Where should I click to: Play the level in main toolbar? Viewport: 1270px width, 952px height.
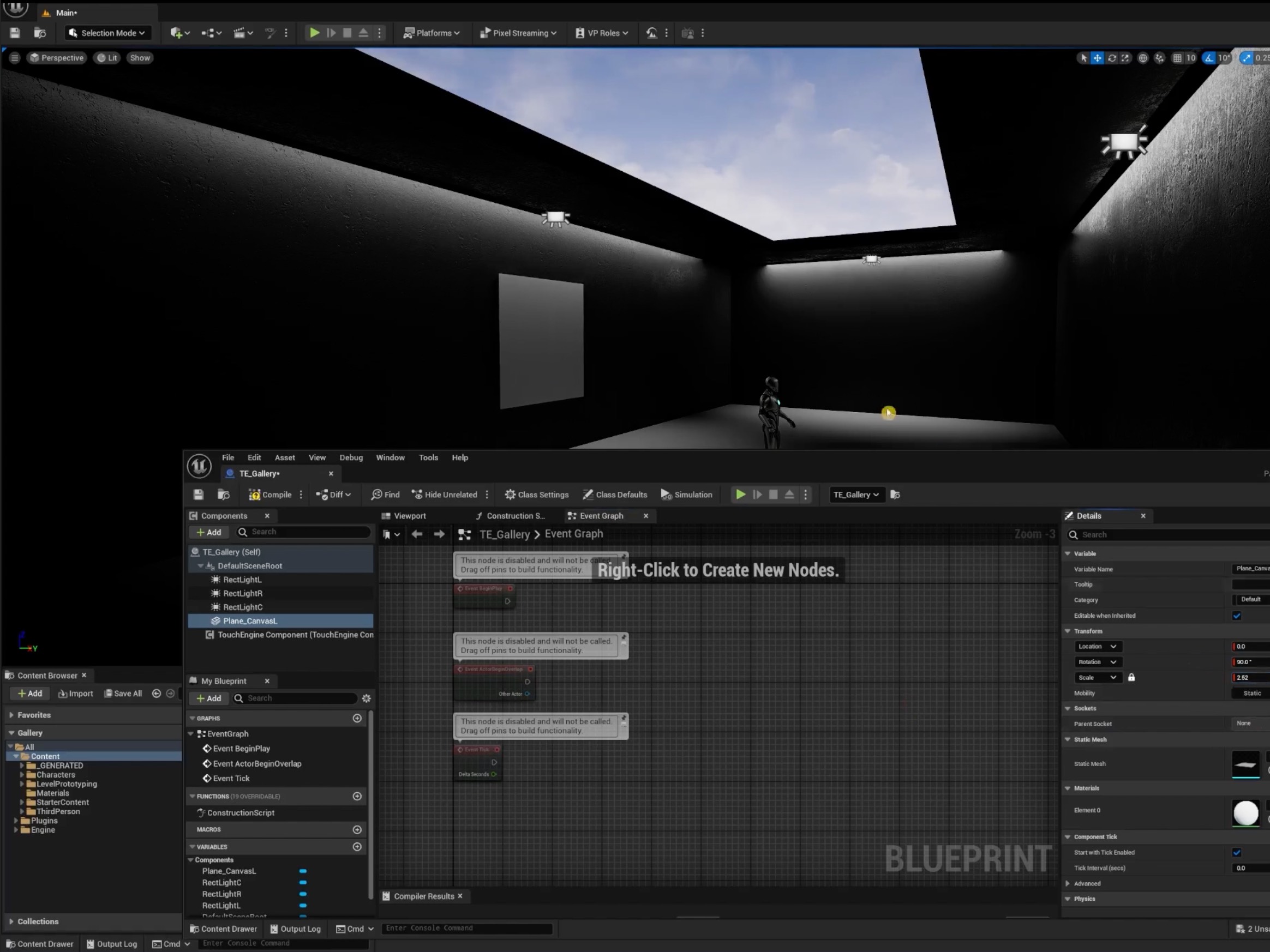point(314,33)
